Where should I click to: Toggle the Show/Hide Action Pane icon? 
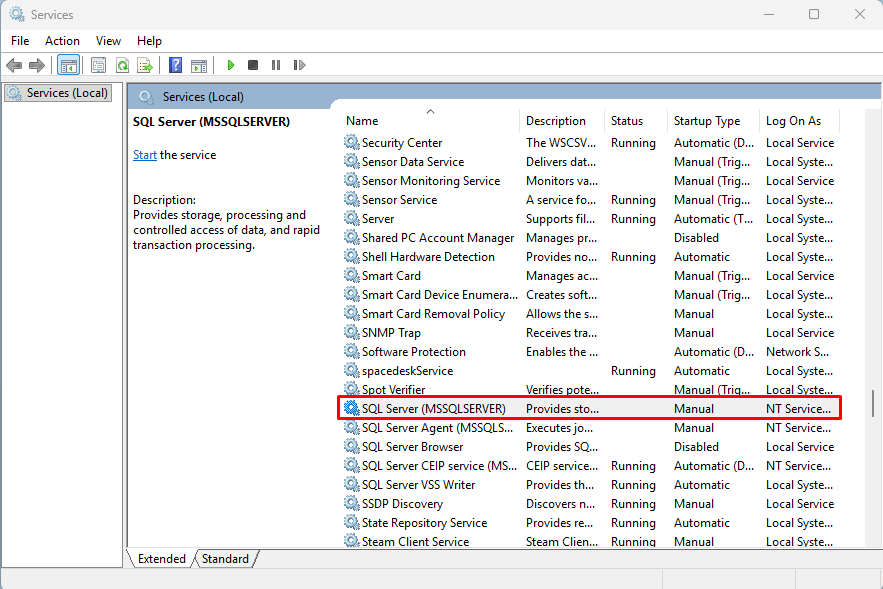pyautogui.click(x=199, y=65)
